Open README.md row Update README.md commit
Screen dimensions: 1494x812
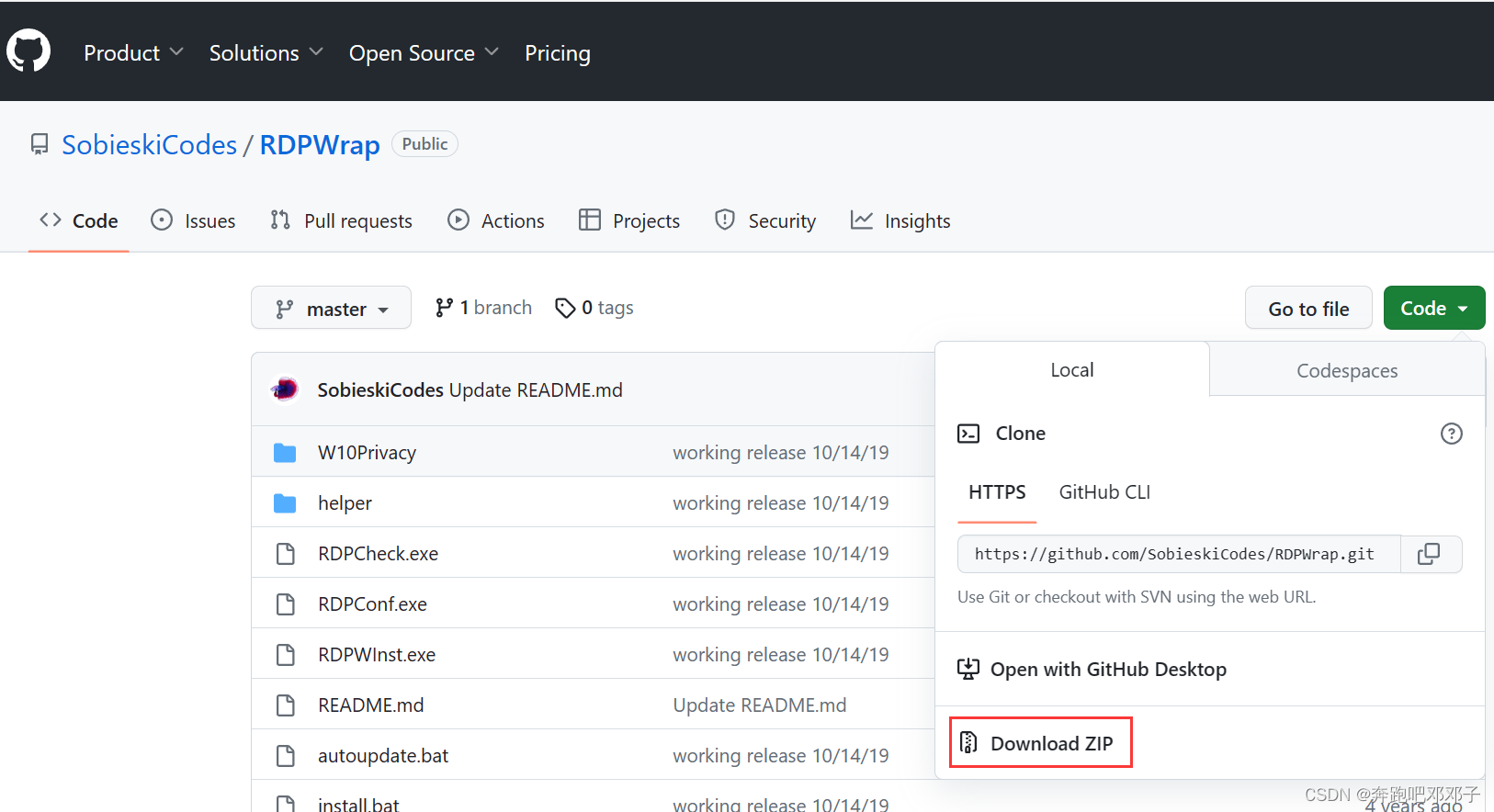[760, 705]
